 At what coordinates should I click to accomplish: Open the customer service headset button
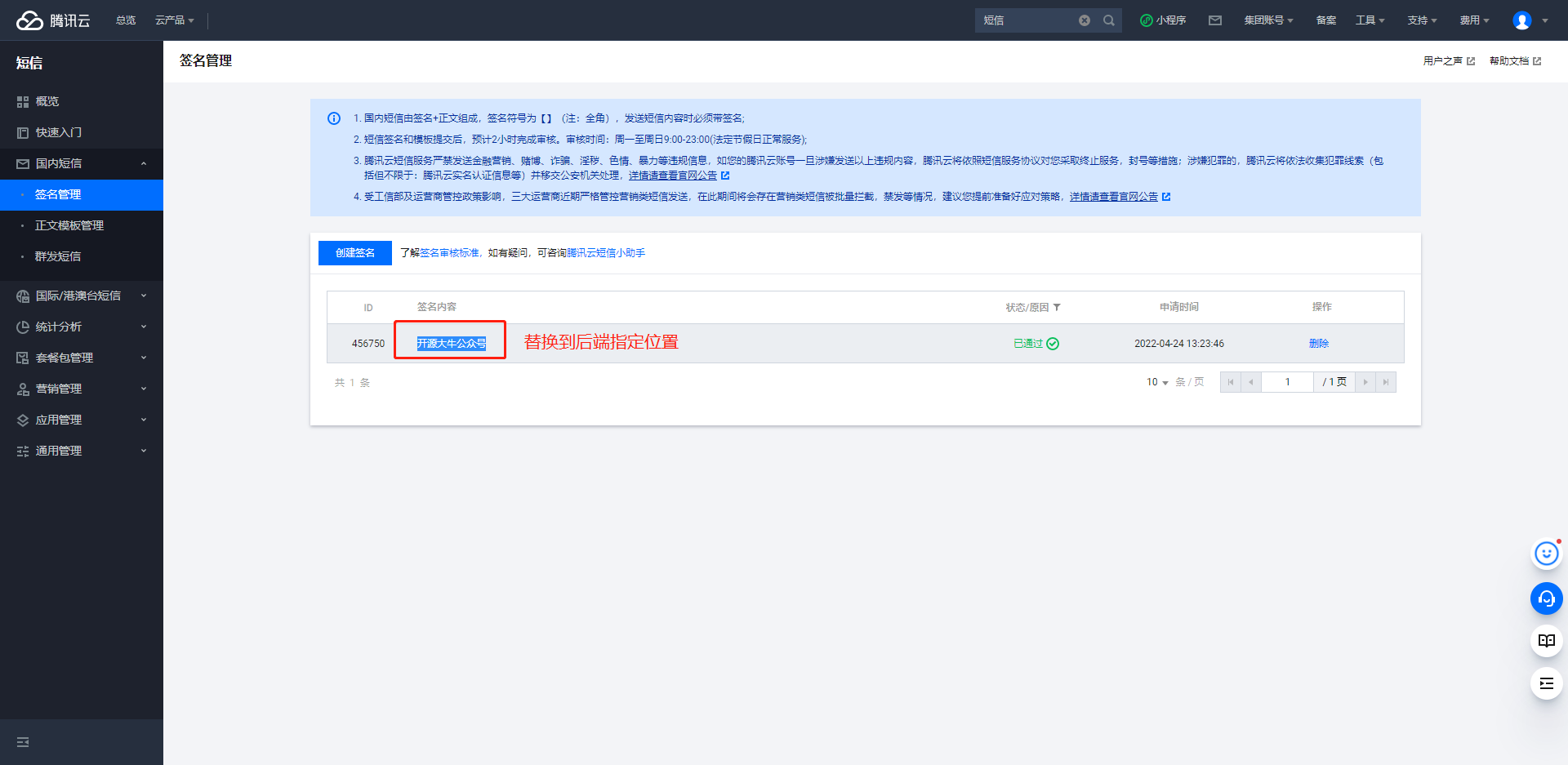(x=1546, y=598)
